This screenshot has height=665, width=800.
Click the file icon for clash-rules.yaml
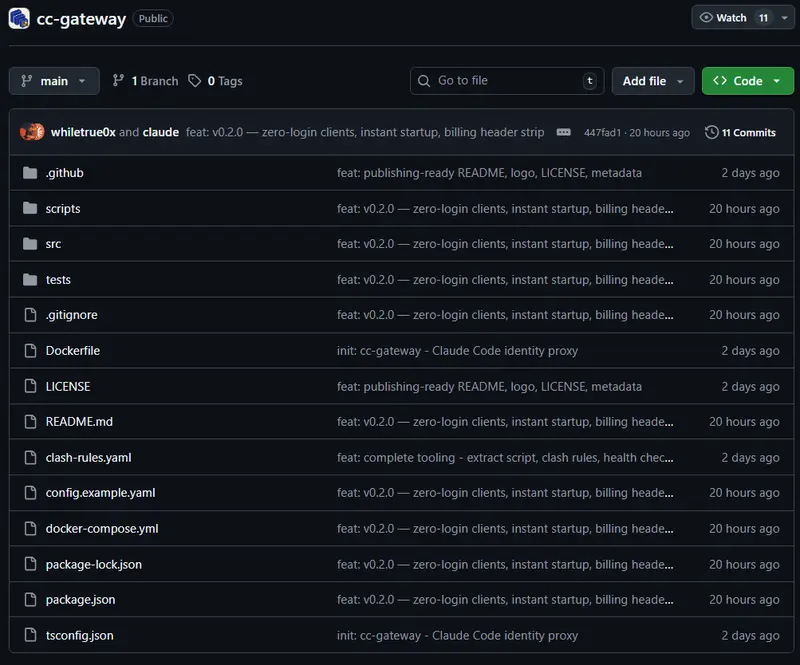tap(31, 457)
